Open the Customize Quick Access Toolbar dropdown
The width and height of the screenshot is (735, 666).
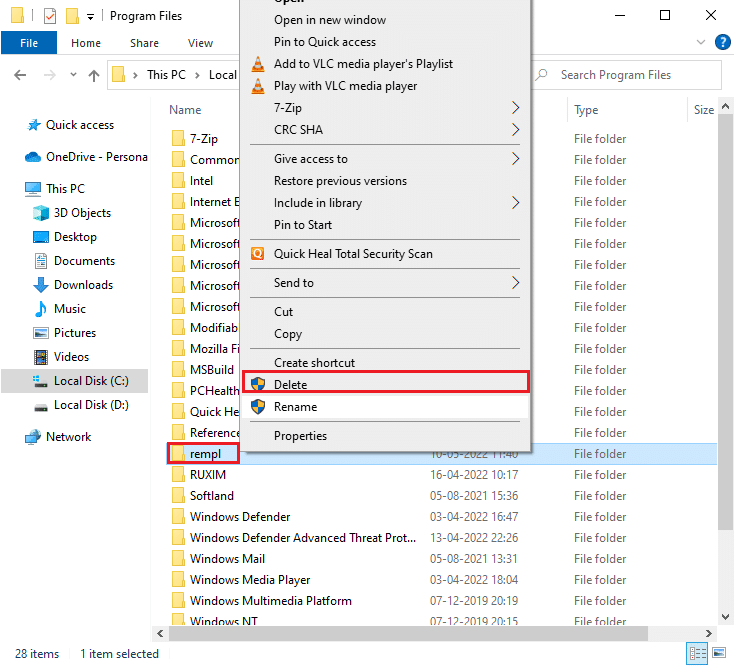tap(90, 17)
